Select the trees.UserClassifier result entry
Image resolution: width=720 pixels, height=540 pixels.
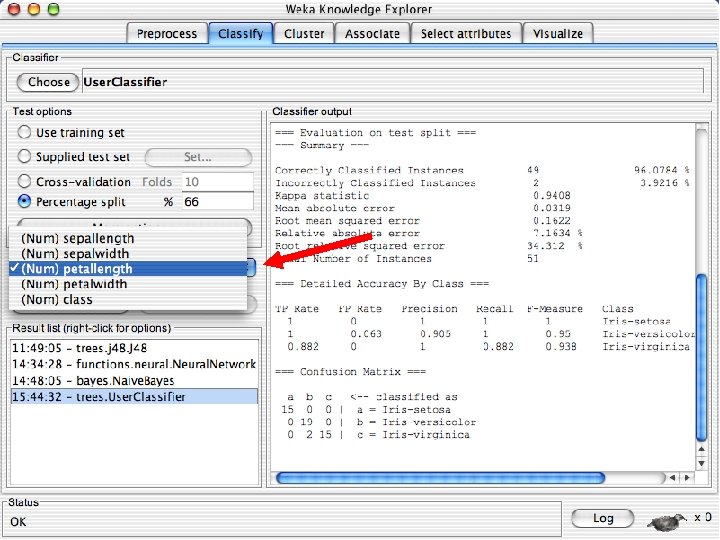(134, 397)
